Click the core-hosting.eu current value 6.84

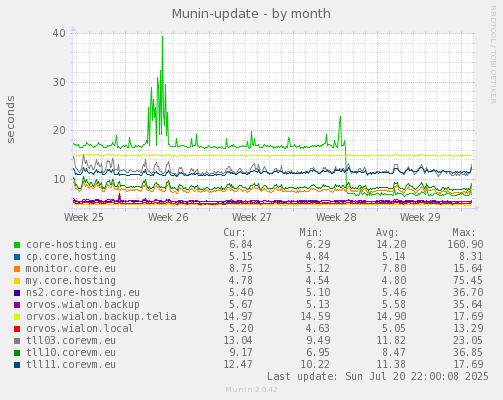(x=241, y=244)
